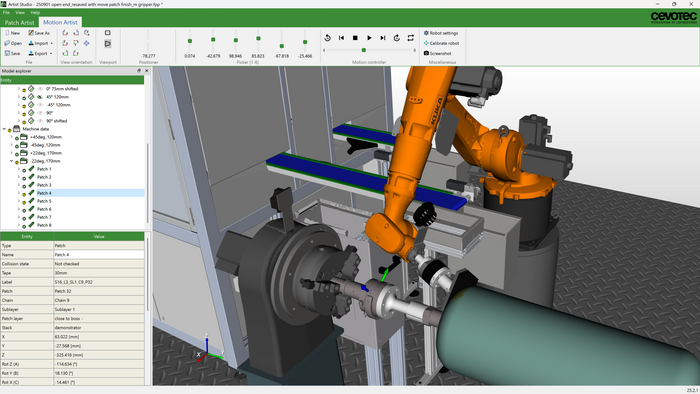Open the Help menu

coord(35,12)
